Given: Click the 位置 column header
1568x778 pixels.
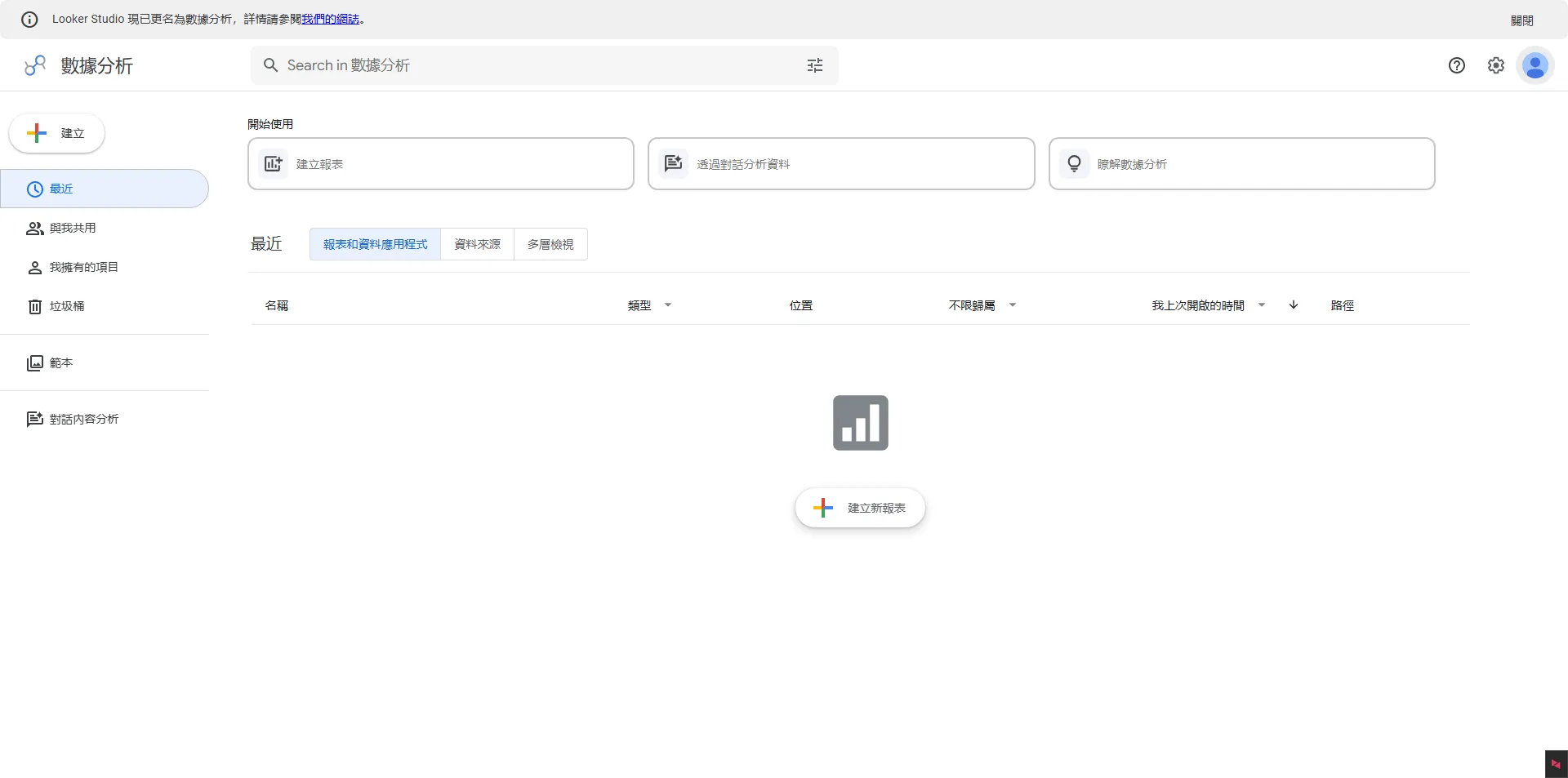Looking at the screenshot, I should coord(801,305).
